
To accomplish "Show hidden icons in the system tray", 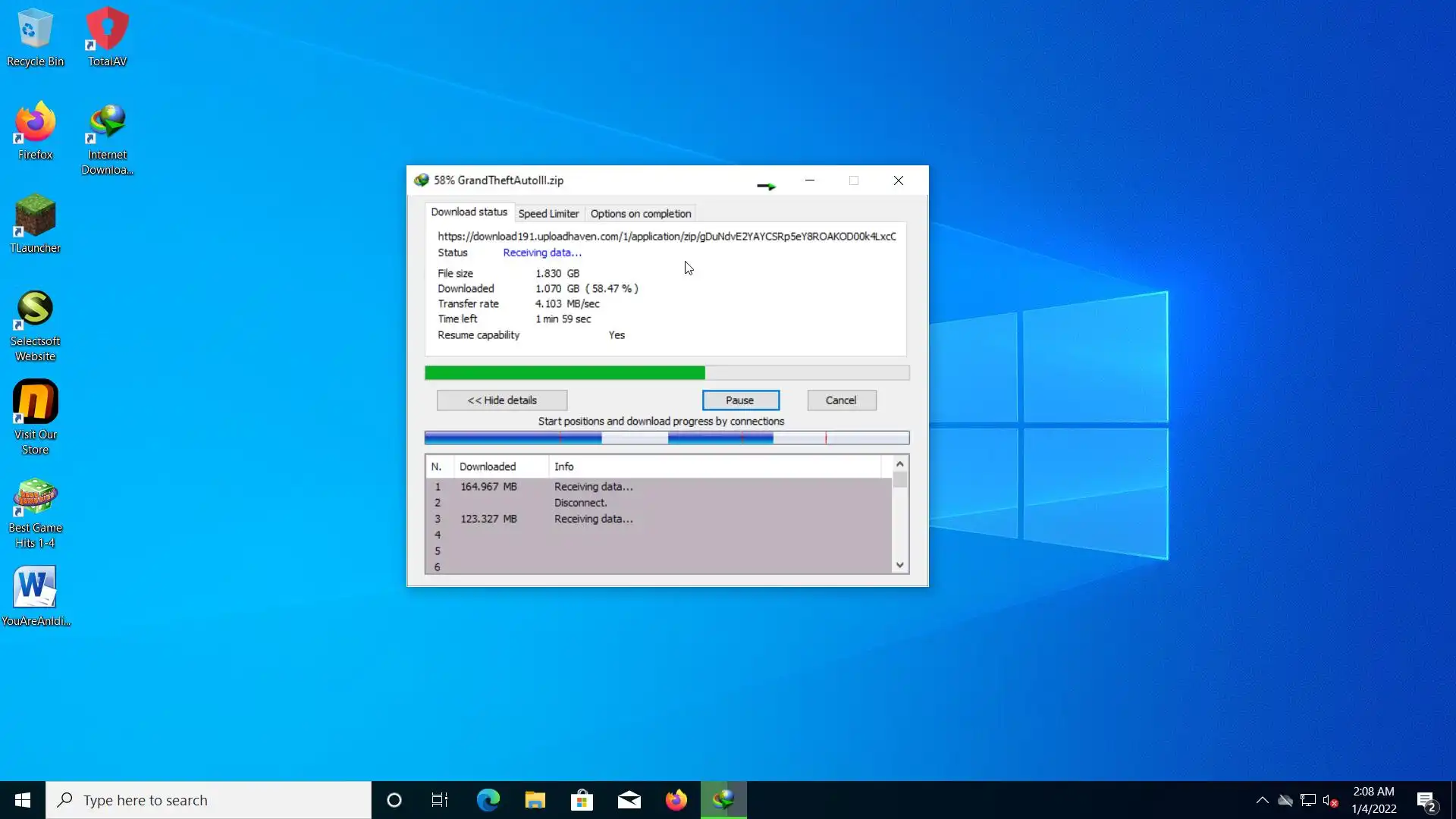I will [1262, 800].
